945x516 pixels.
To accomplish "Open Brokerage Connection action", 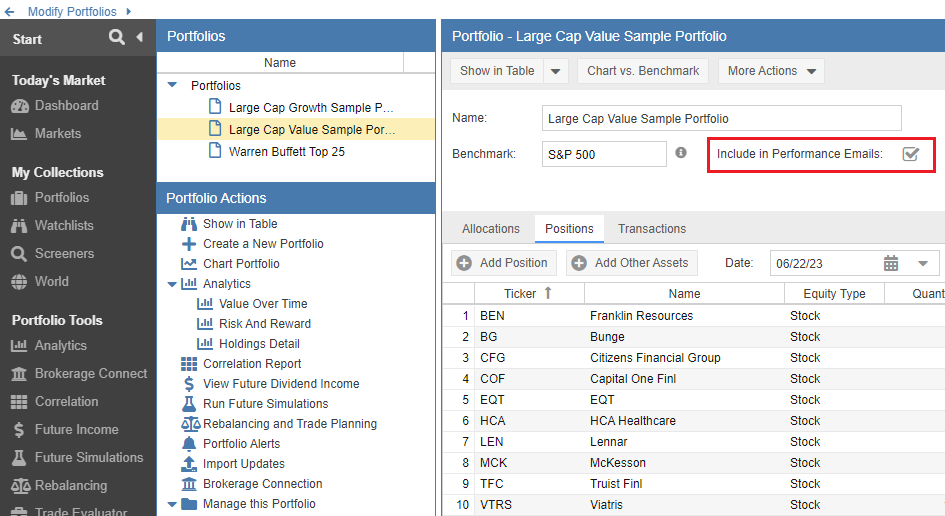I will point(251,483).
